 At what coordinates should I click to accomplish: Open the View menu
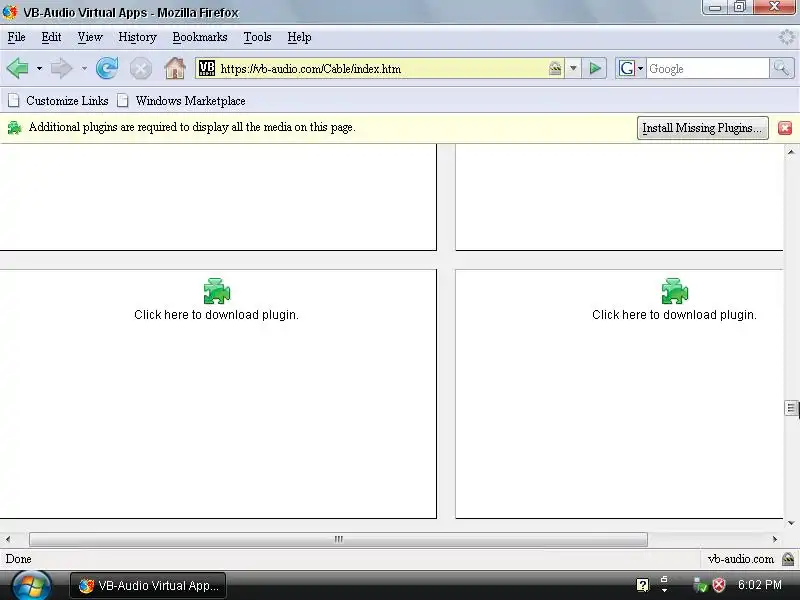pos(90,37)
